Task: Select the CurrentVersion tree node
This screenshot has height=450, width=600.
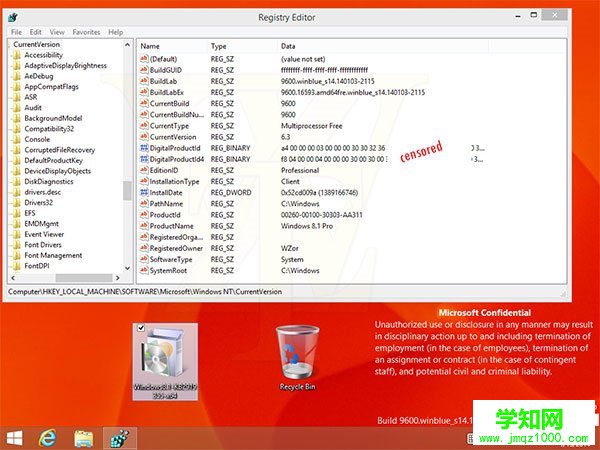Action: (x=36, y=44)
